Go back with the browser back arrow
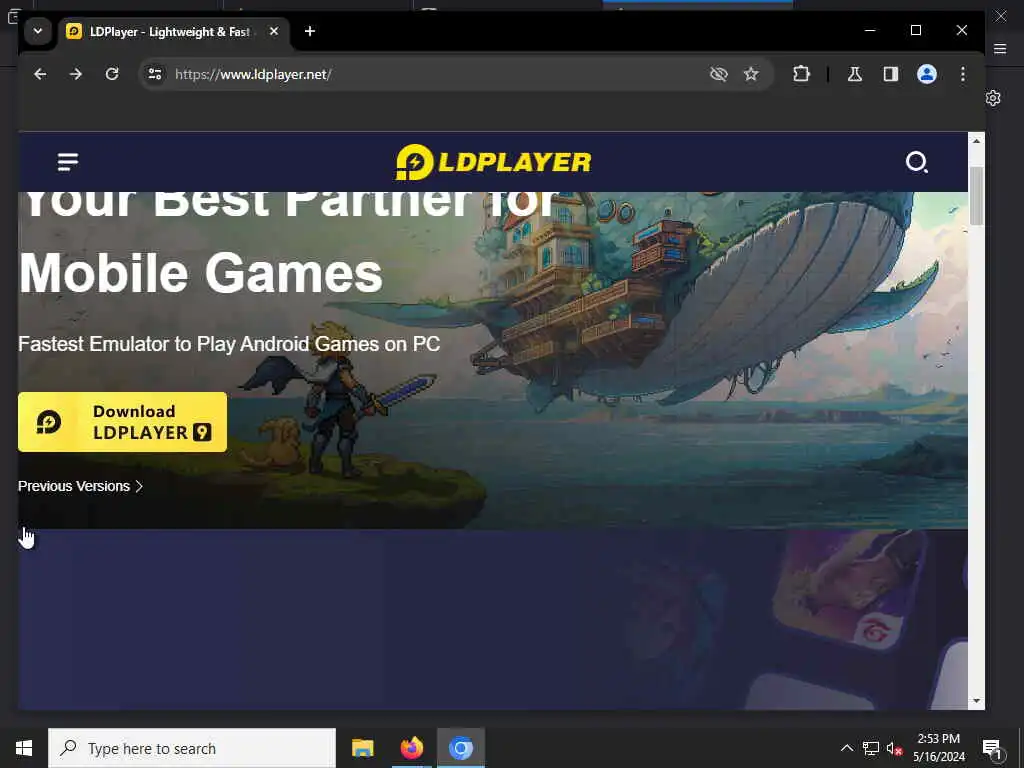This screenshot has width=1024, height=768. point(40,74)
